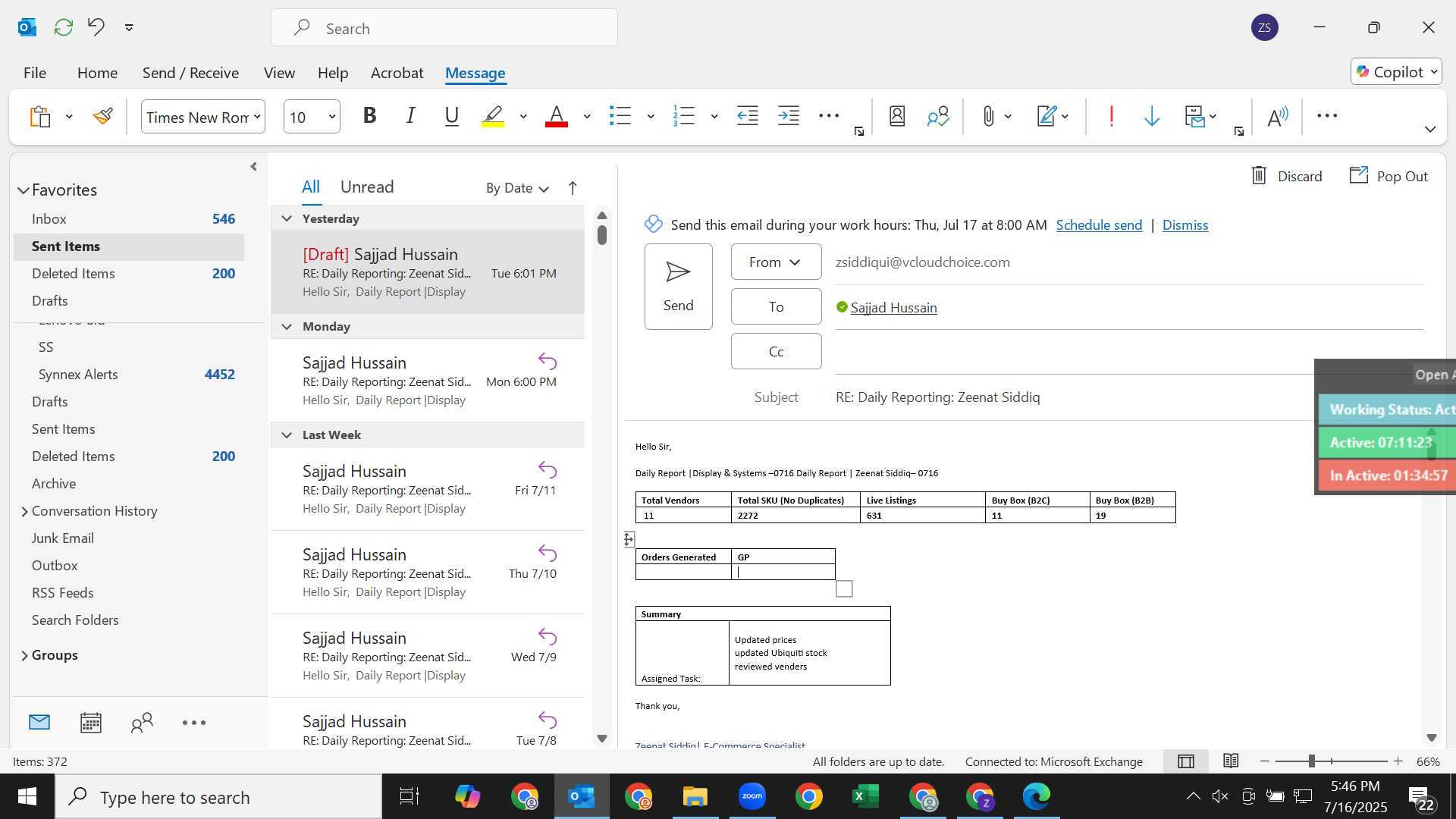Mark message as Low Importance

coord(1152,116)
